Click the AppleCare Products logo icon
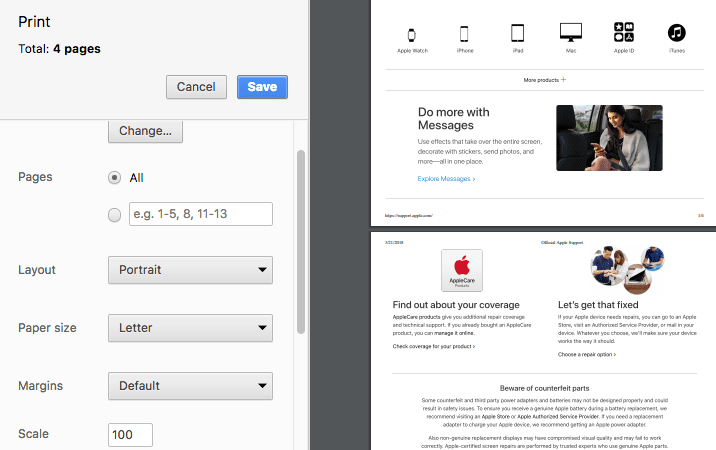The height and width of the screenshot is (450, 716). (x=462, y=270)
